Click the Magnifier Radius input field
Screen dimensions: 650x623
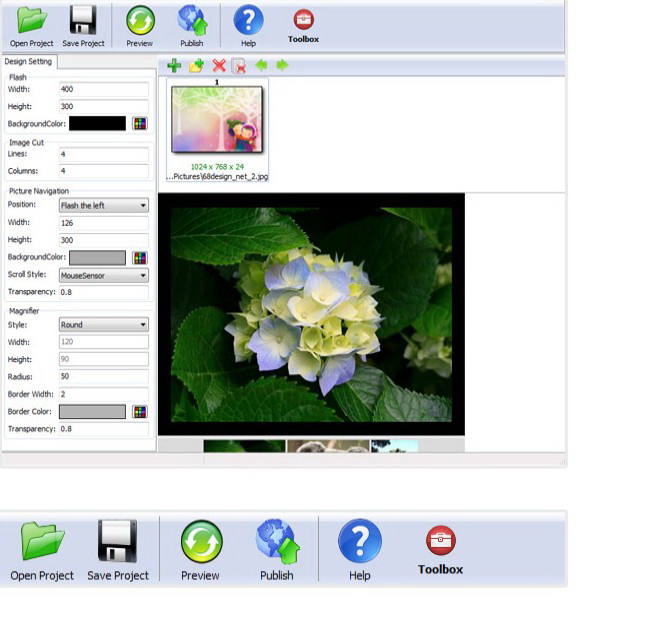(103, 377)
